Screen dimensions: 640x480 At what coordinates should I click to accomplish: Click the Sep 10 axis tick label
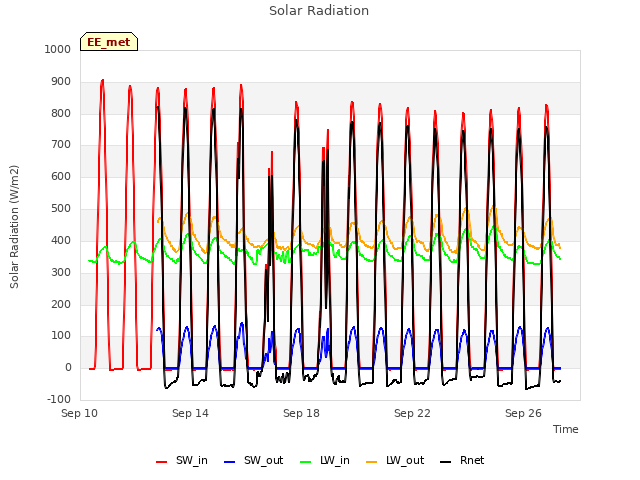[x=80, y=413]
